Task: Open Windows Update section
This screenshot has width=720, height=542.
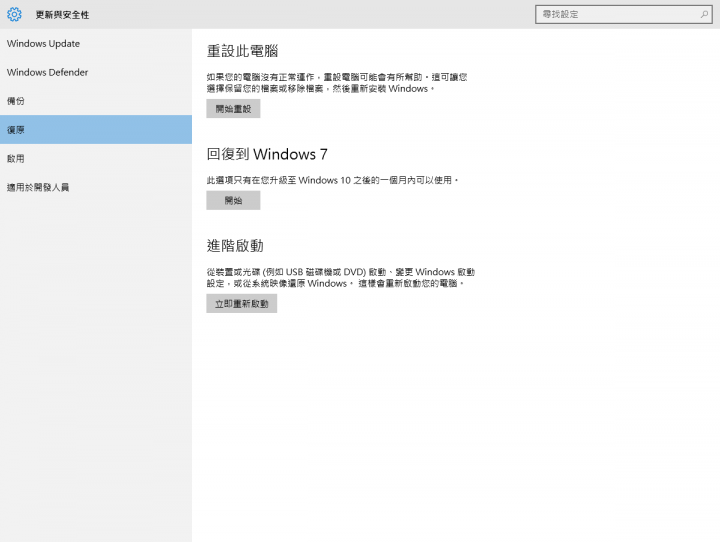Action: click(x=96, y=44)
